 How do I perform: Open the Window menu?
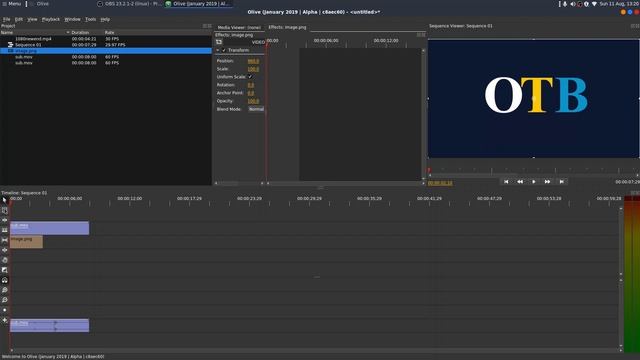[72, 19]
